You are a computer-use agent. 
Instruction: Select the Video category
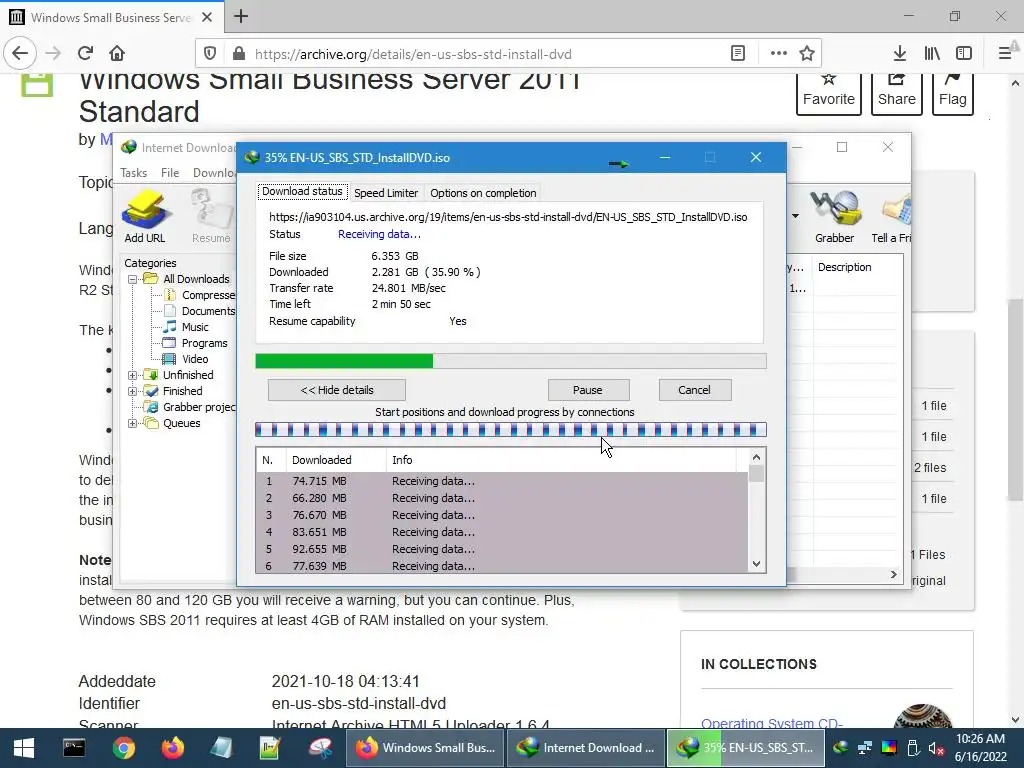click(x=186, y=359)
